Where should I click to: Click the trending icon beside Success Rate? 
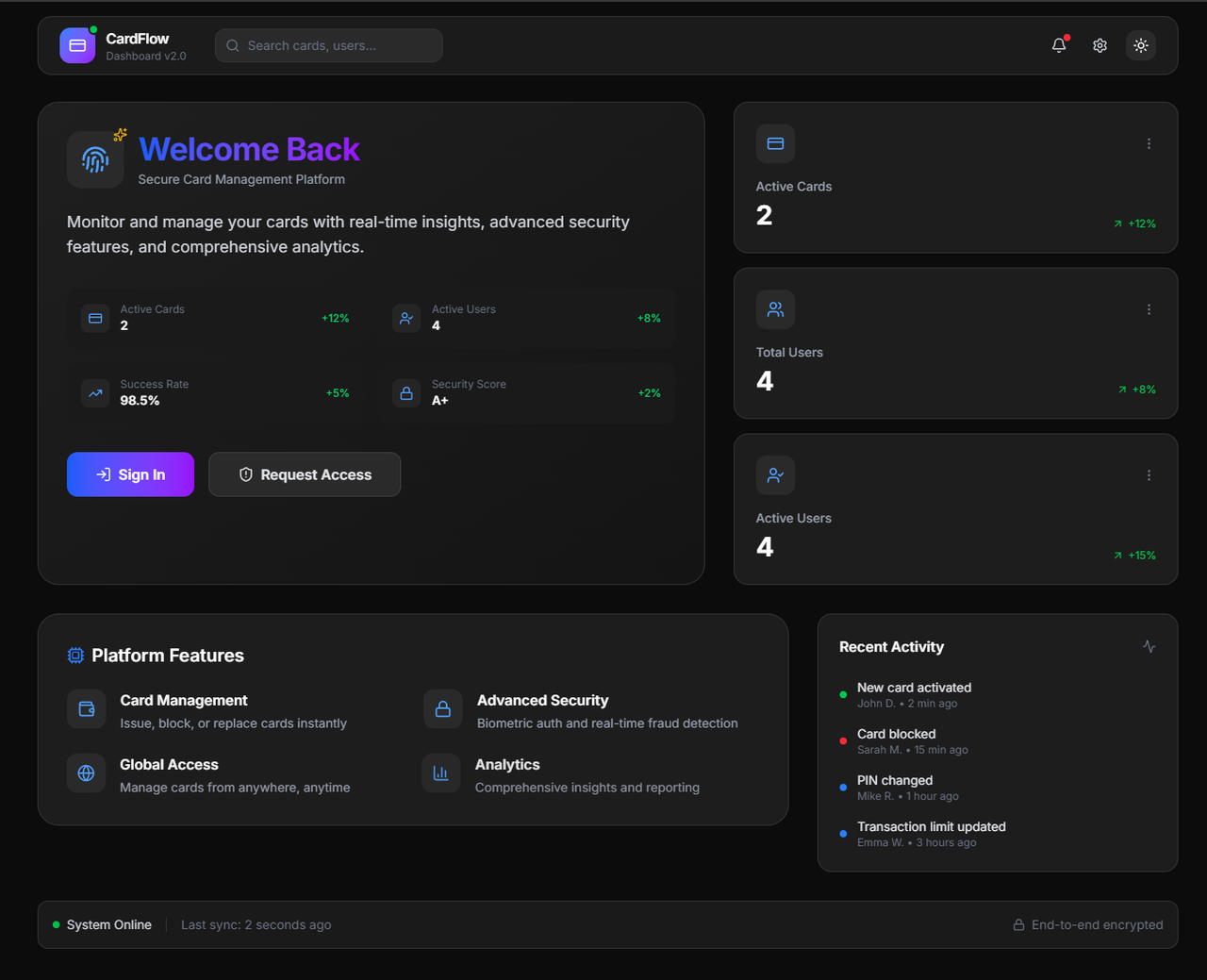pos(95,393)
